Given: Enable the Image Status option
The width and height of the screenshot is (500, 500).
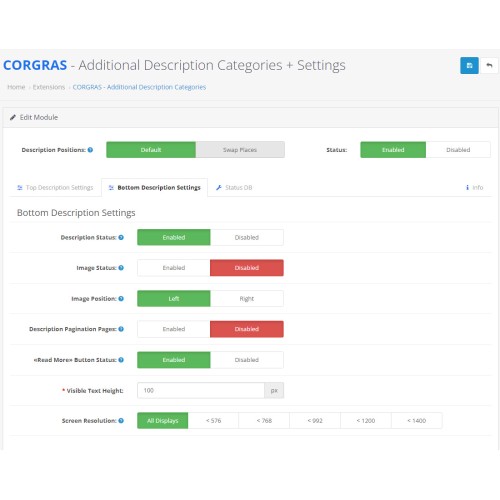Looking at the screenshot, I should [174, 268].
